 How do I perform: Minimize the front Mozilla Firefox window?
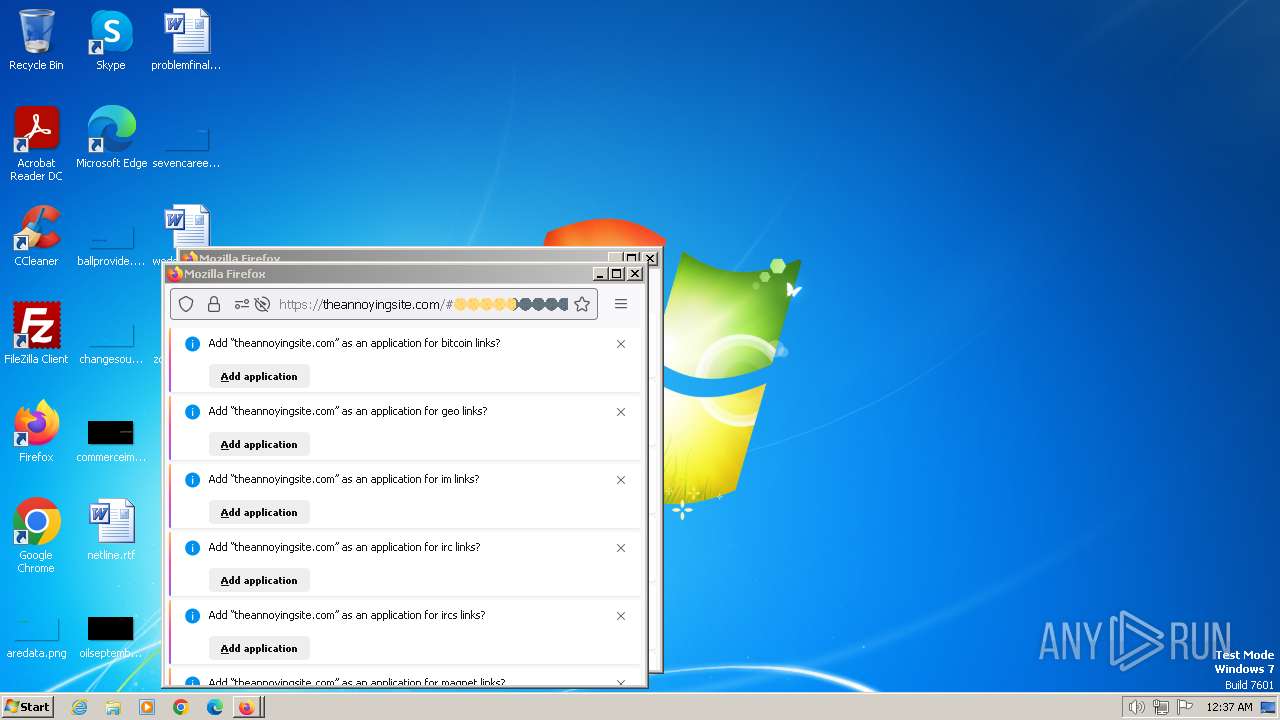point(601,274)
